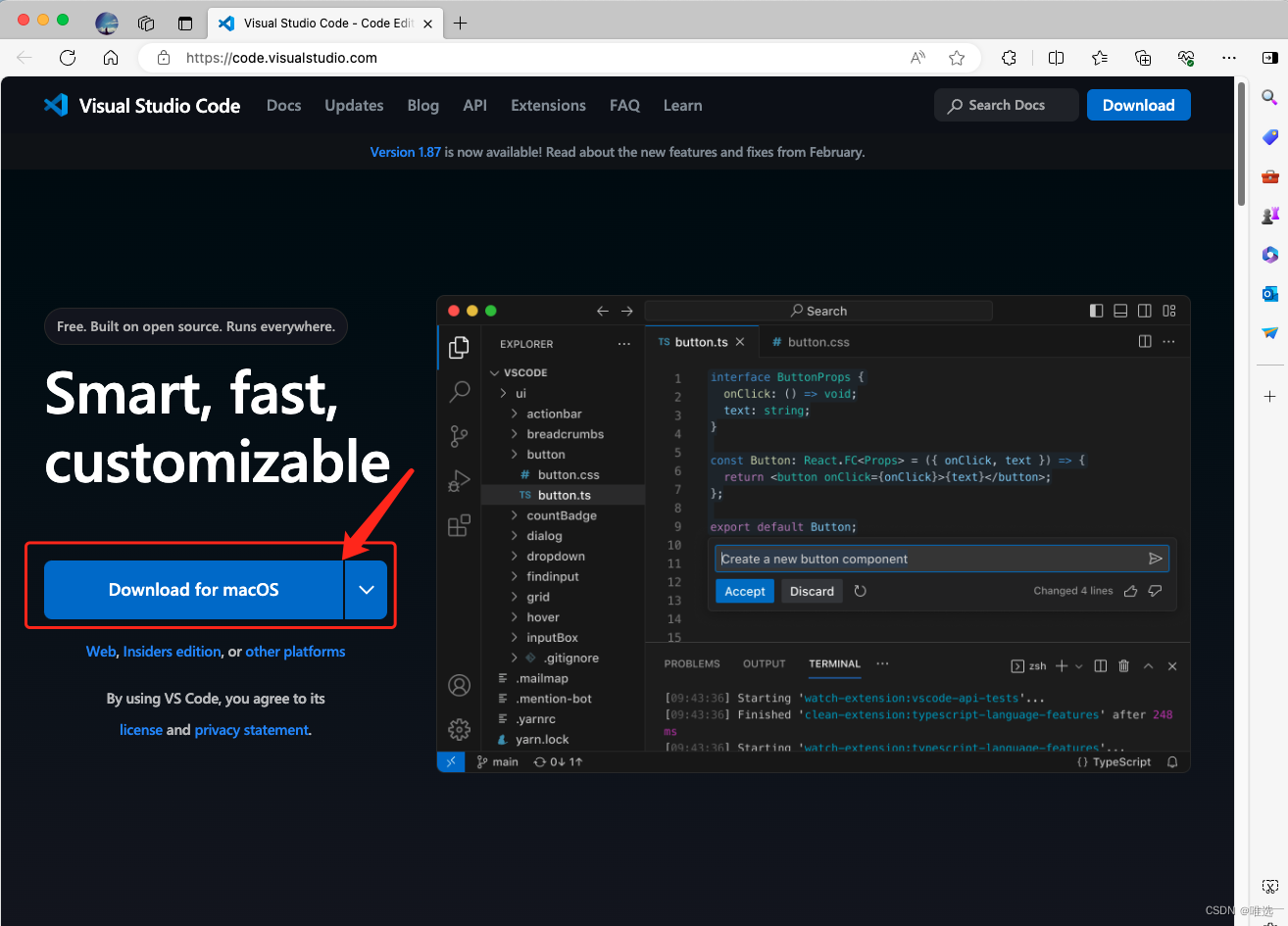Toggle the primary sidebar visibility icon
Image resolution: width=1288 pixels, height=926 pixels.
point(1096,311)
